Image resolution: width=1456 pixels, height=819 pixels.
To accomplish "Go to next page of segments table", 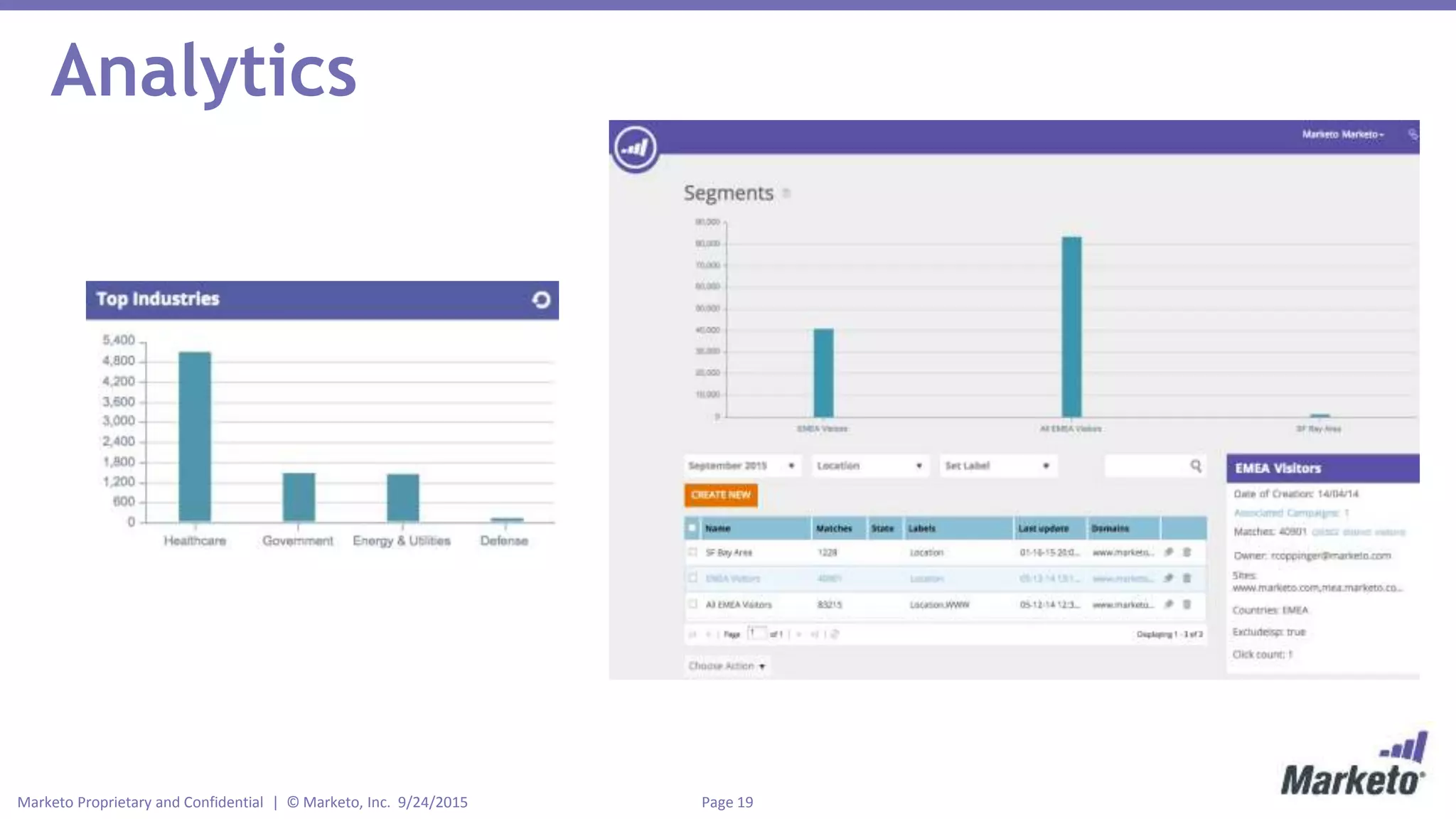I will [x=799, y=634].
